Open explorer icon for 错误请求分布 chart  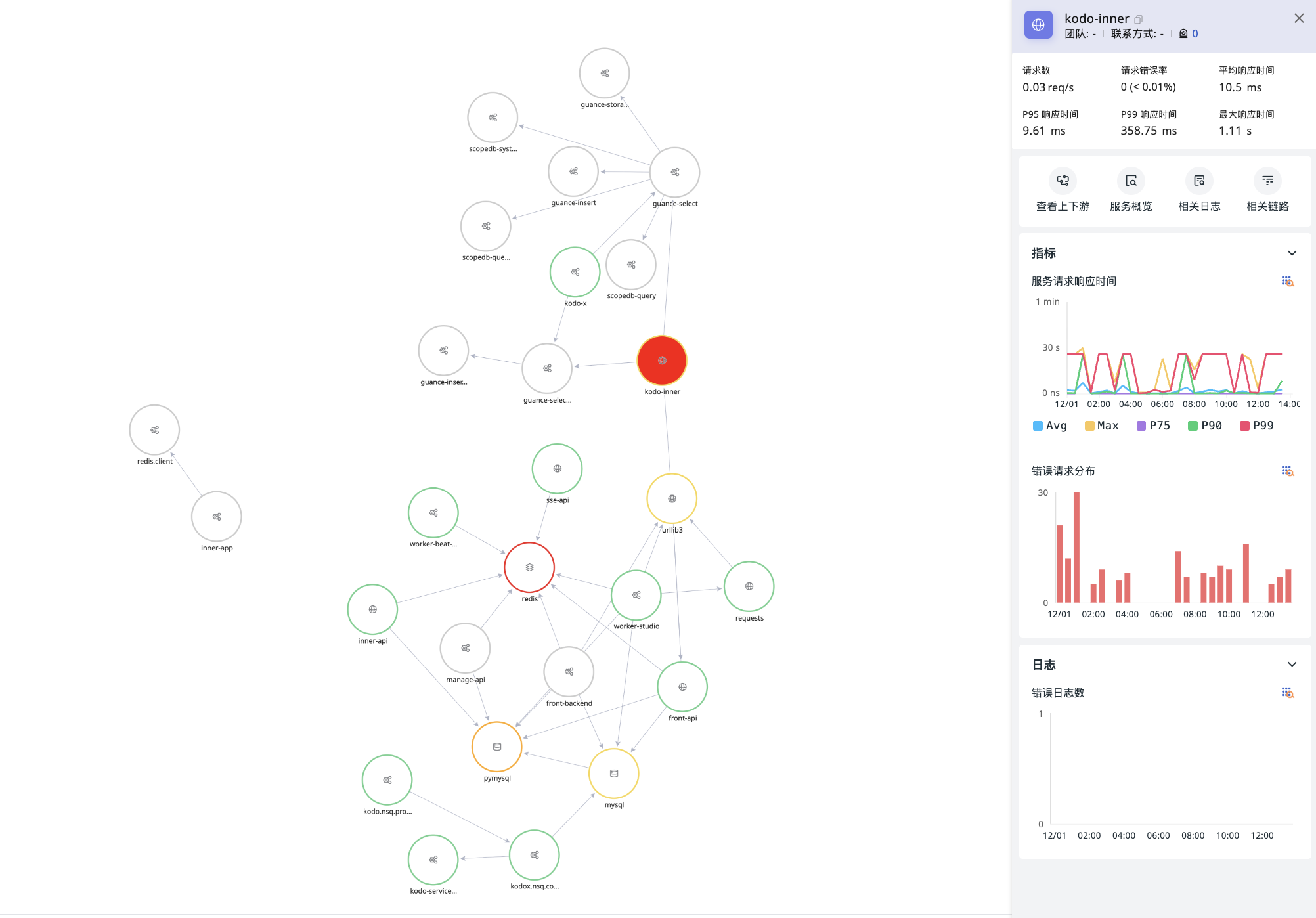click(x=1287, y=471)
